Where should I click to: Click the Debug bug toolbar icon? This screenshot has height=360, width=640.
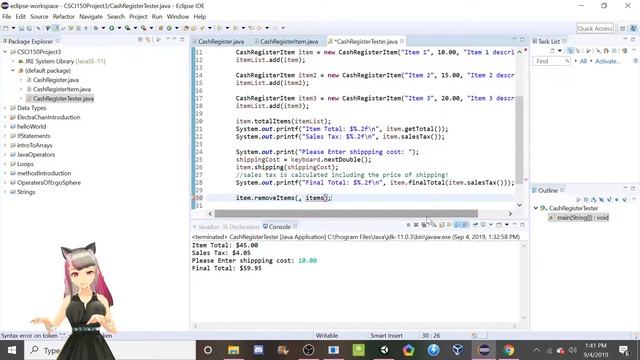click(x=96, y=28)
